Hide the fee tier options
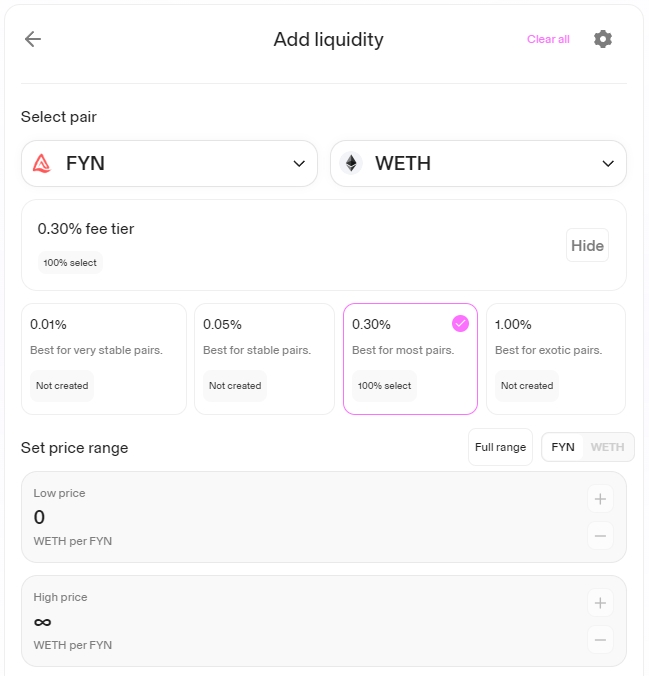The width and height of the screenshot is (649, 676). [587, 246]
